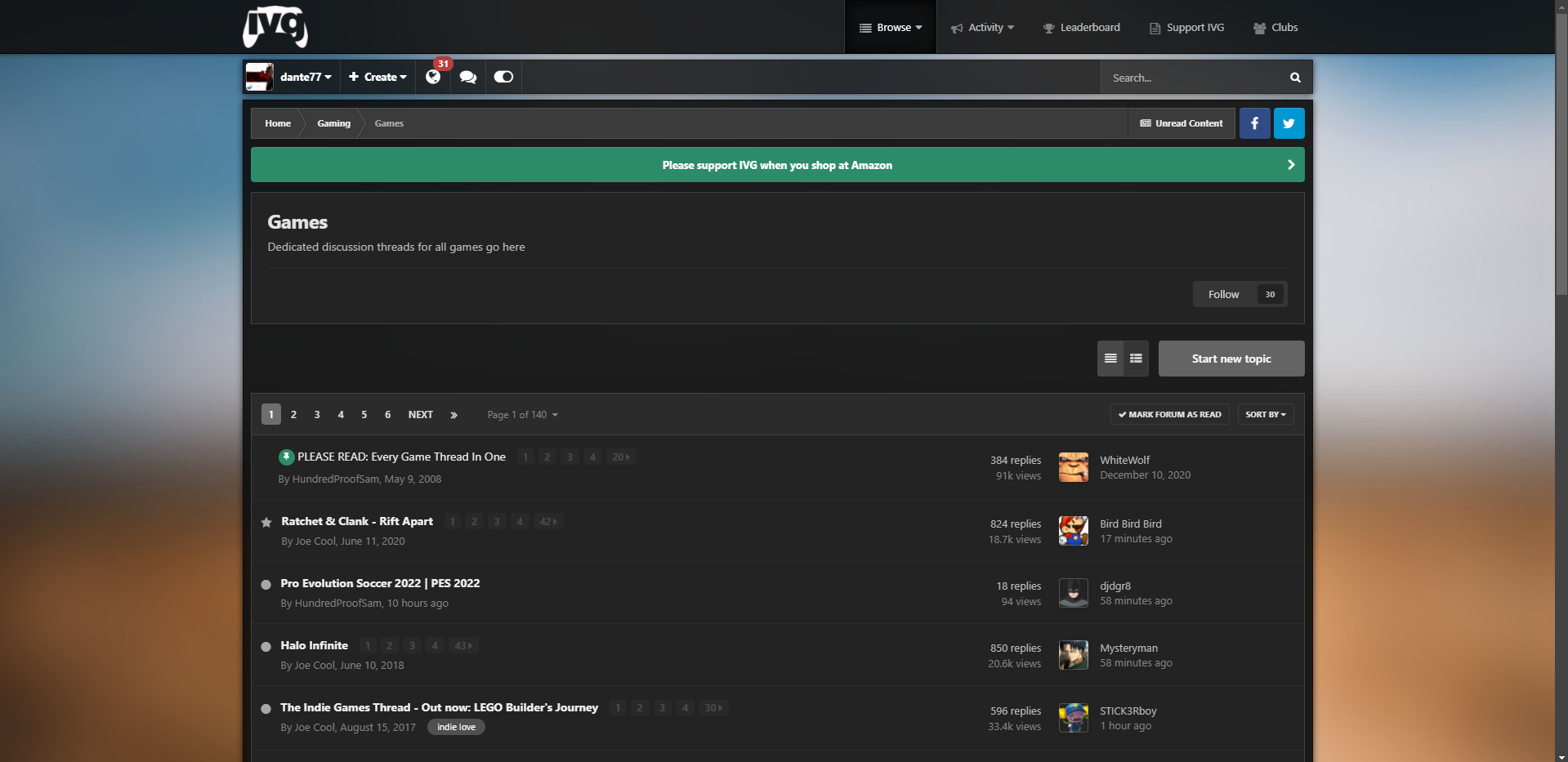Click the follower count 30 badge
1568x762 pixels.
pos(1270,294)
